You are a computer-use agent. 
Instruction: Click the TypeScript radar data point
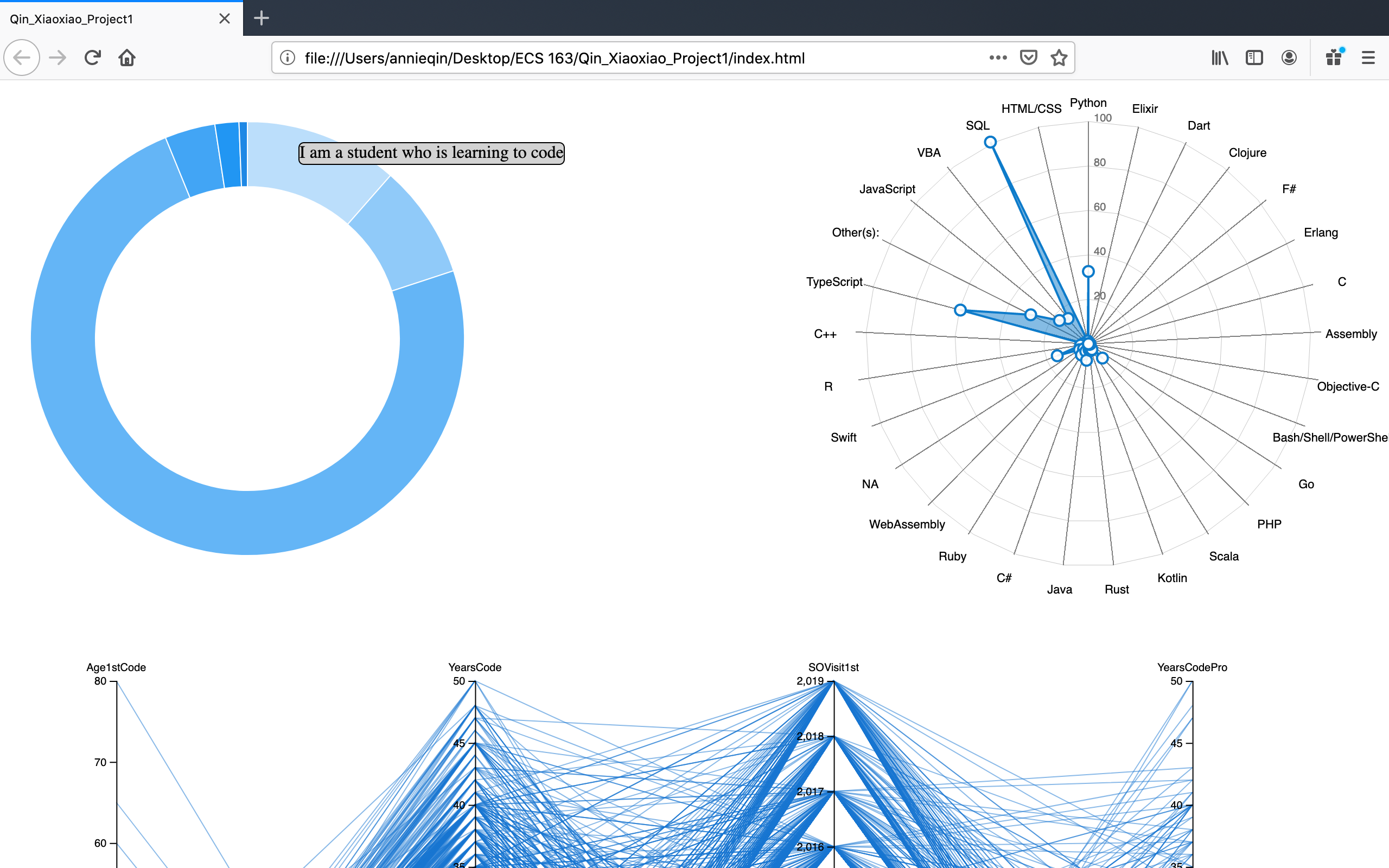pyautogui.click(x=960, y=310)
